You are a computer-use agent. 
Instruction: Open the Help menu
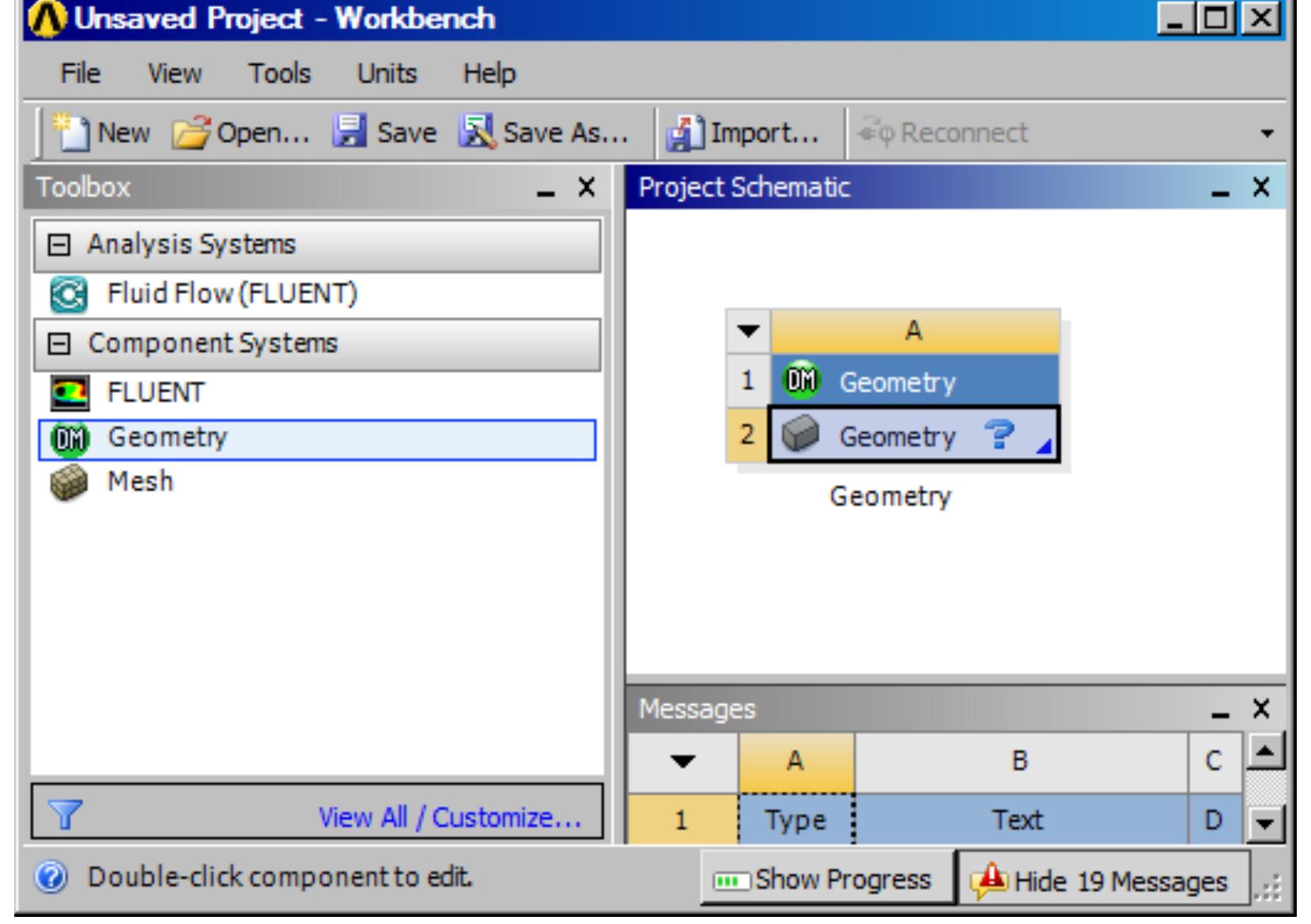click(x=489, y=74)
